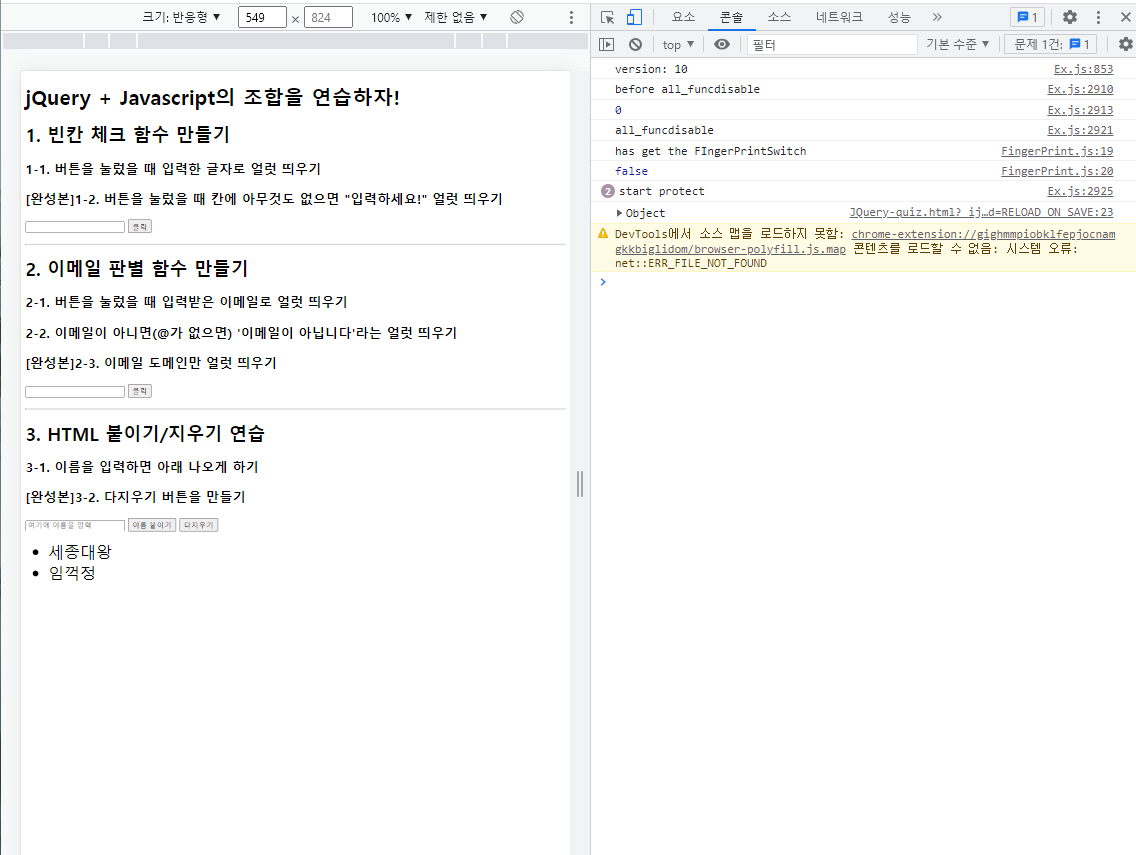Open the 요소 tab
The width and height of the screenshot is (1136, 855).
(683, 17)
